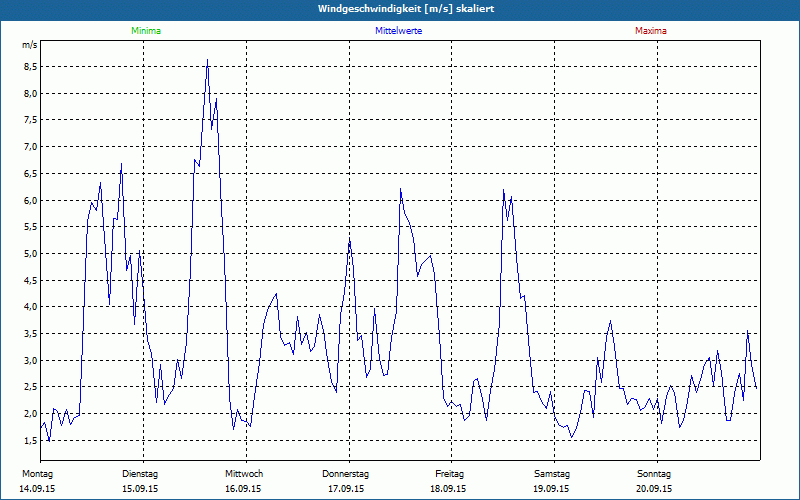The width and height of the screenshot is (800, 500).
Task: Click the 7,0 y-axis value
Action: tap(29, 147)
